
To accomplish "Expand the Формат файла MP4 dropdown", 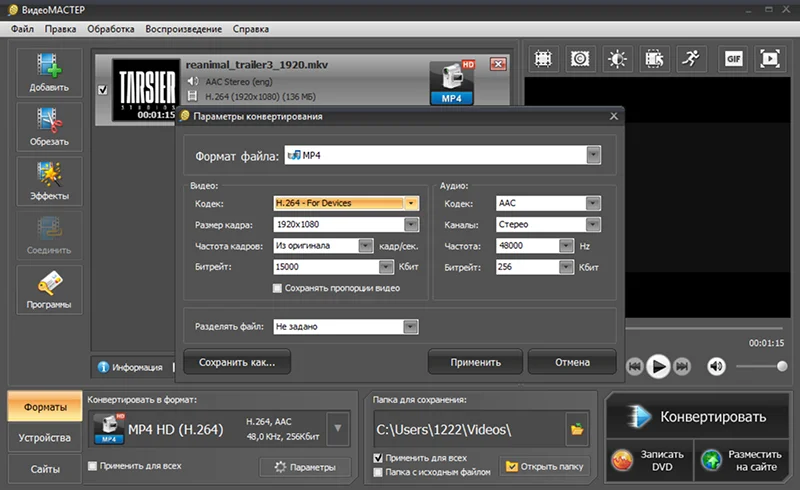I will pos(593,155).
